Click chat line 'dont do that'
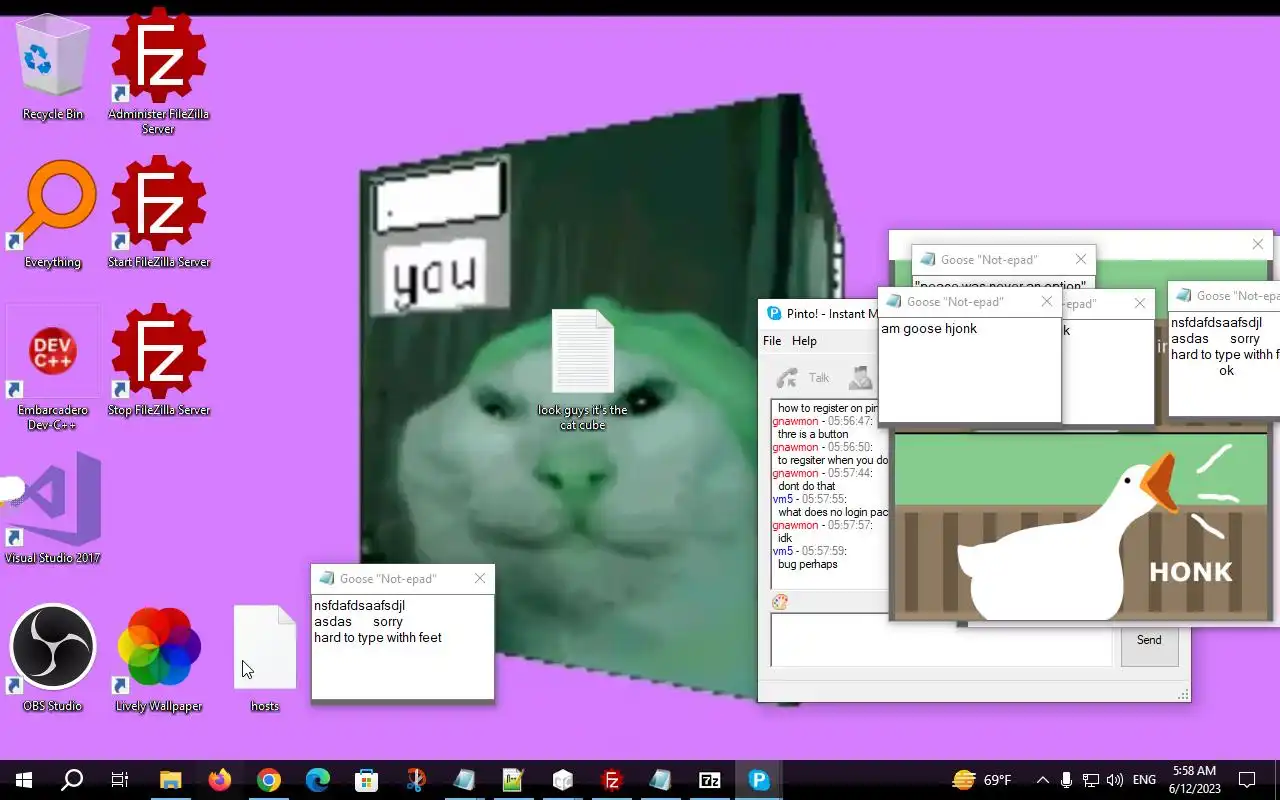The width and height of the screenshot is (1280, 800). [807, 486]
